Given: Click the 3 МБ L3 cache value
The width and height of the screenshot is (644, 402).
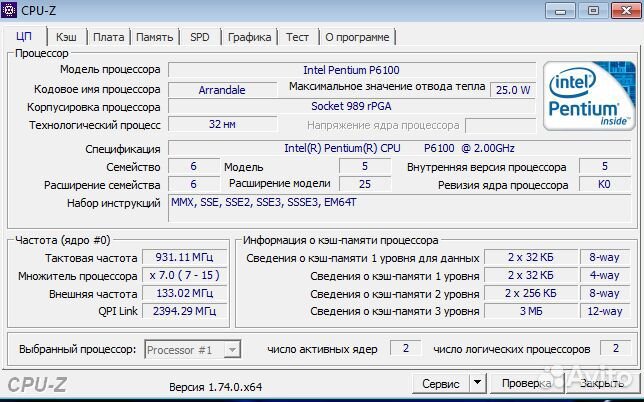Looking at the screenshot, I should point(531,311).
